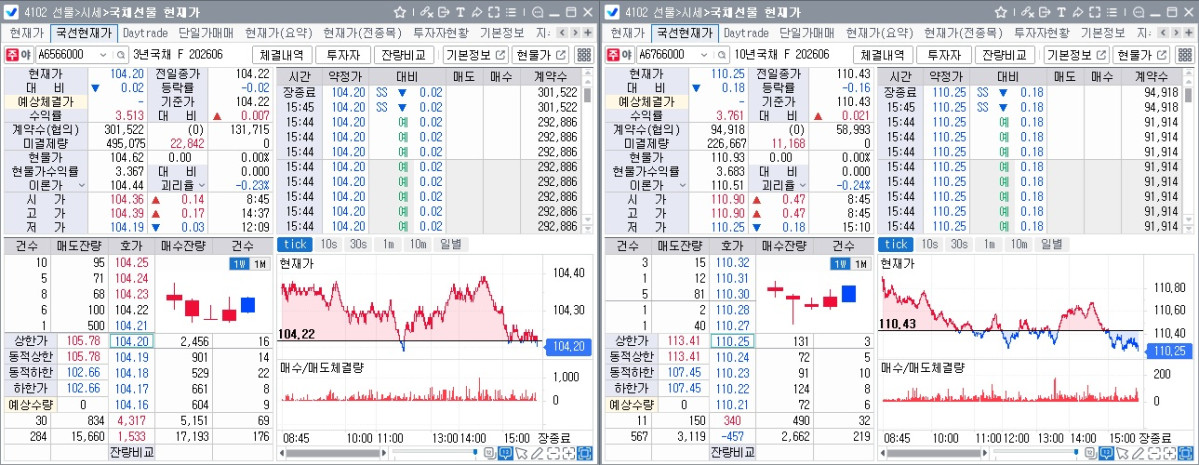Select the arrow cursor tool under left chart
This screenshot has width=1199, height=465.
pyautogui.click(x=522, y=453)
